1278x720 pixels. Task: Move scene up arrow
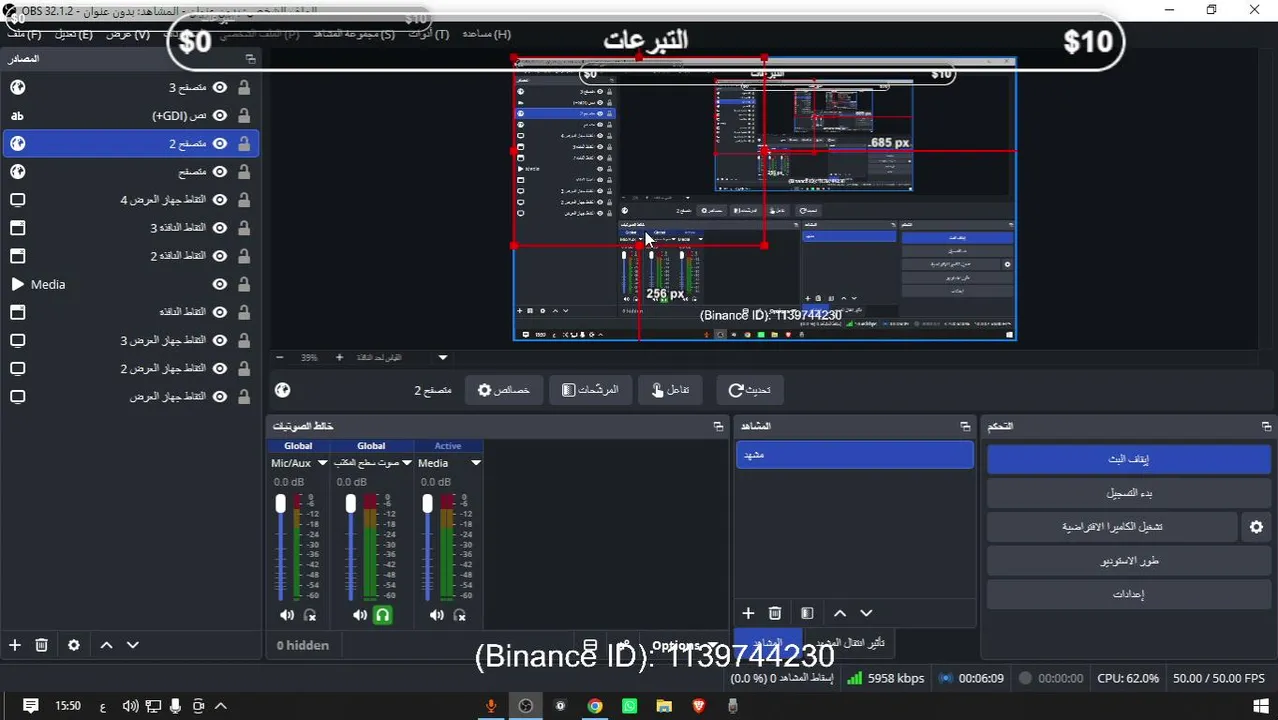pos(840,613)
